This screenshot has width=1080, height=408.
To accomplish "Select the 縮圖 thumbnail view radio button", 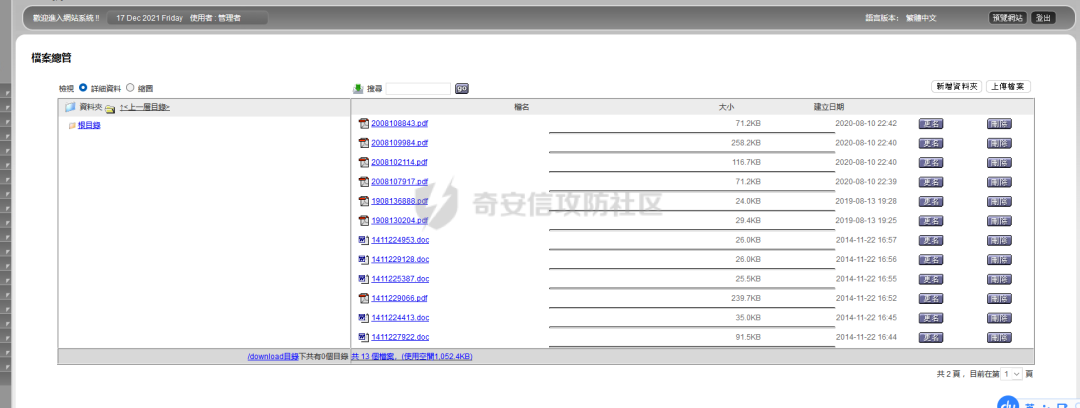I will [130, 88].
